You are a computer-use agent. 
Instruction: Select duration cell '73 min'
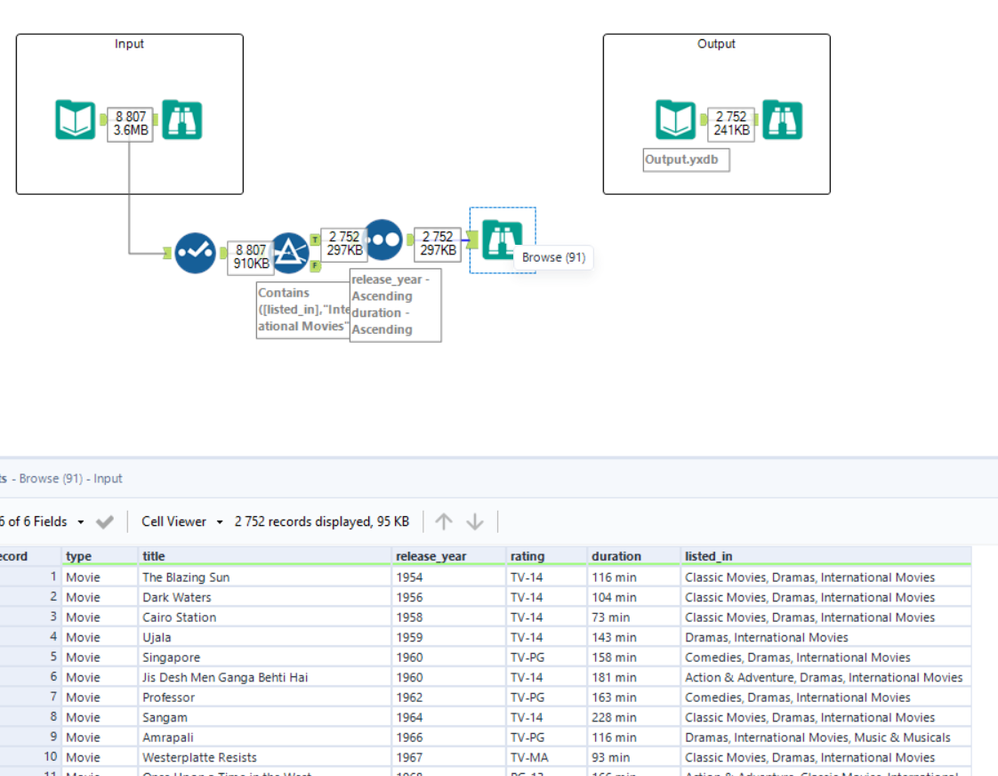coord(633,617)
